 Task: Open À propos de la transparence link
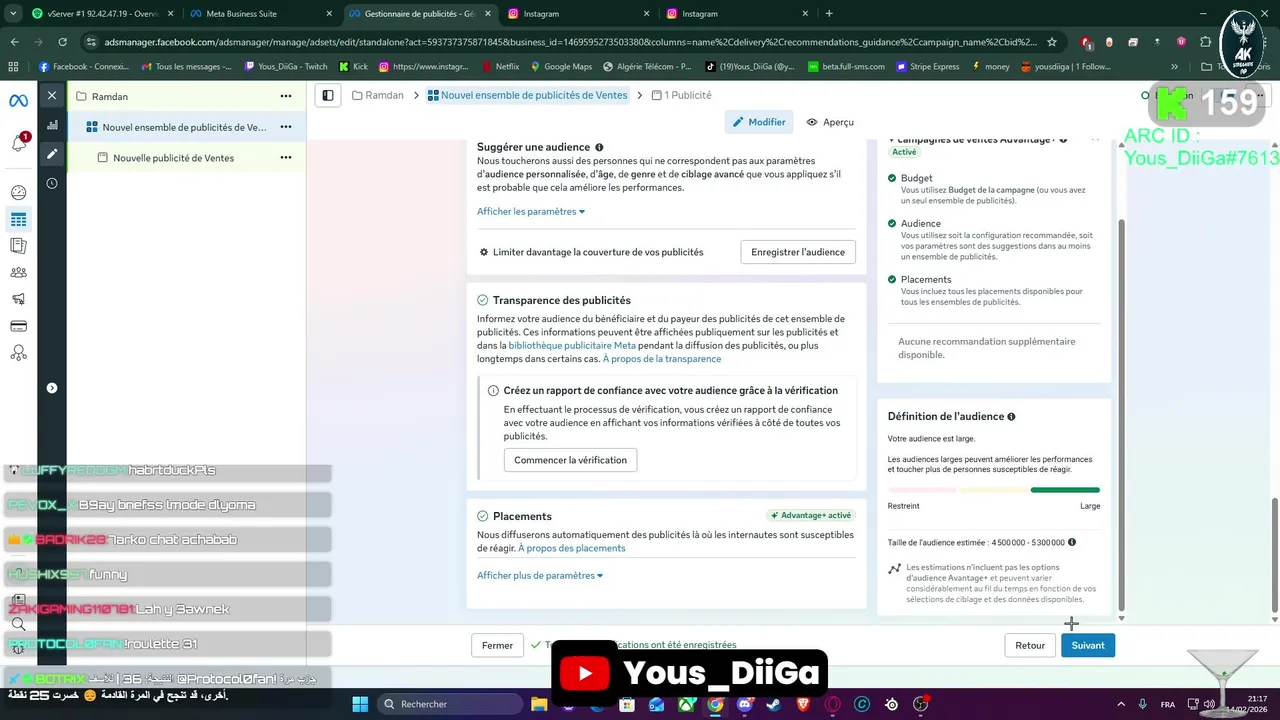click(x=662, y=358)
